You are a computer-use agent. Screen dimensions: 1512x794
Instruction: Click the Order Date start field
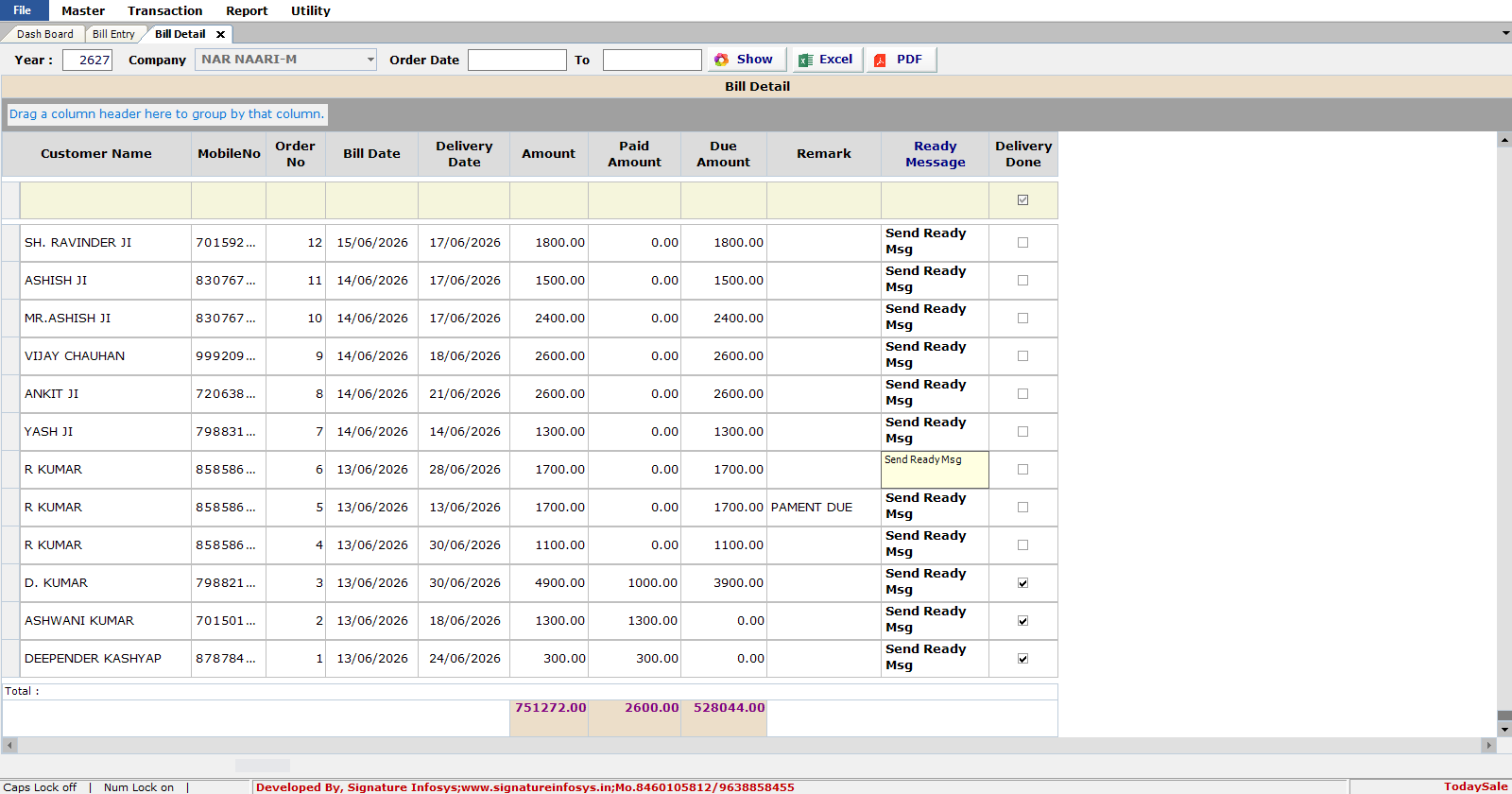click(x=517, y=60)
